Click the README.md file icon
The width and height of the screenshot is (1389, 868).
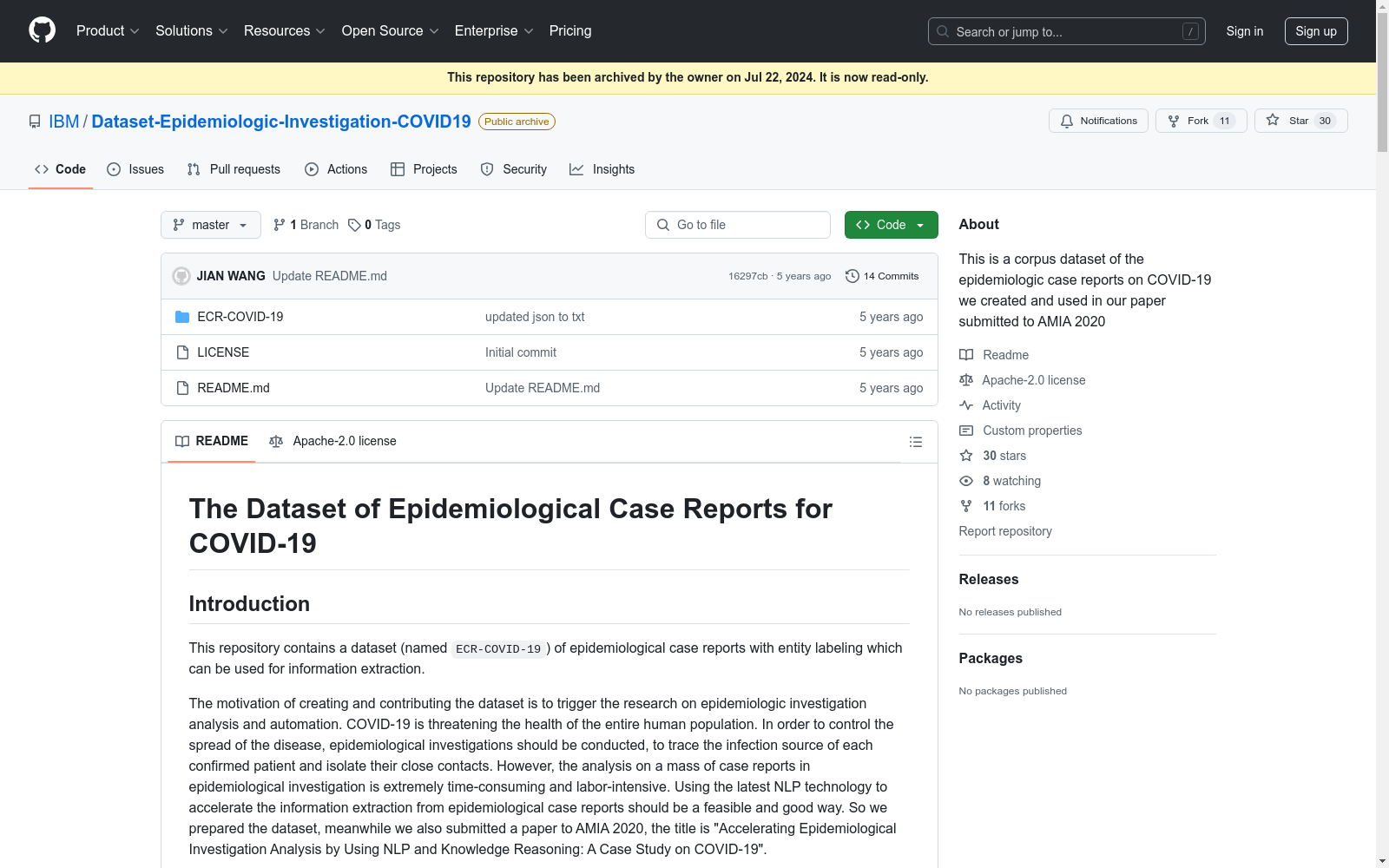coord(182,388)
